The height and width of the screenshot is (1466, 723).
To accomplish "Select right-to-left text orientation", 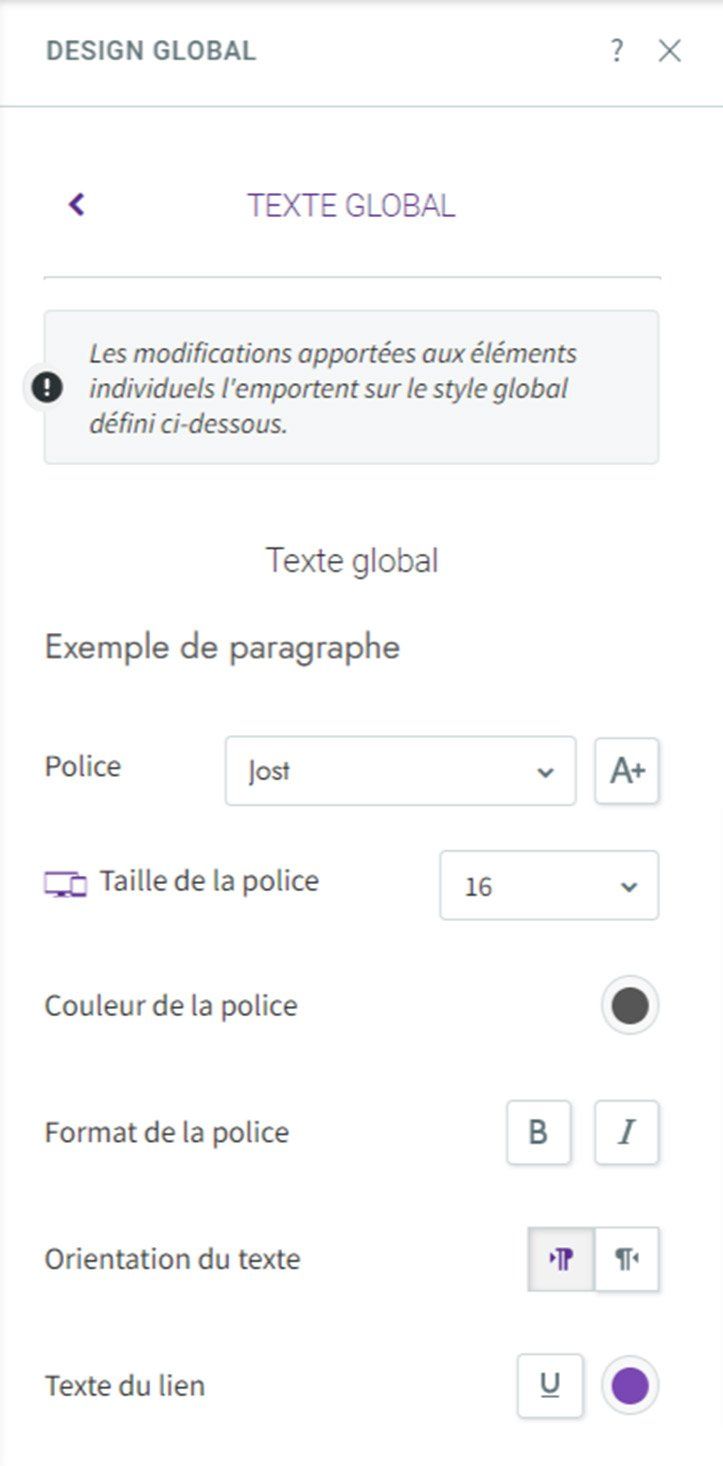I will point(627,1260).
